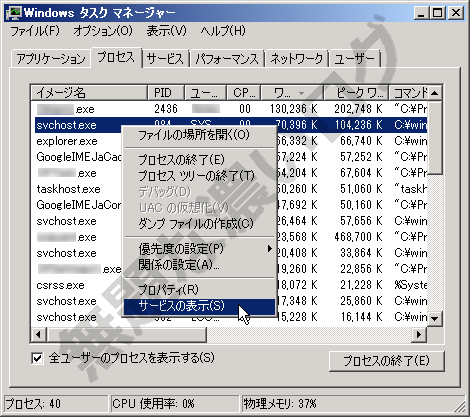
Task: Click the 468,700 K peak value
Action: (x=358, y=237)
